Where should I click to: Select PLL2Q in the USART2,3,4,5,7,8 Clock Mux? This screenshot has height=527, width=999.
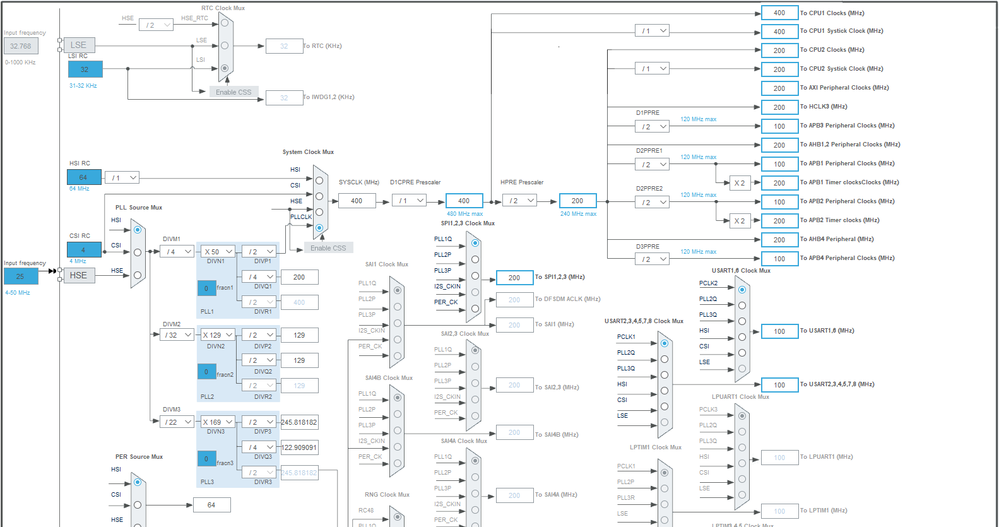coord(665,359)
